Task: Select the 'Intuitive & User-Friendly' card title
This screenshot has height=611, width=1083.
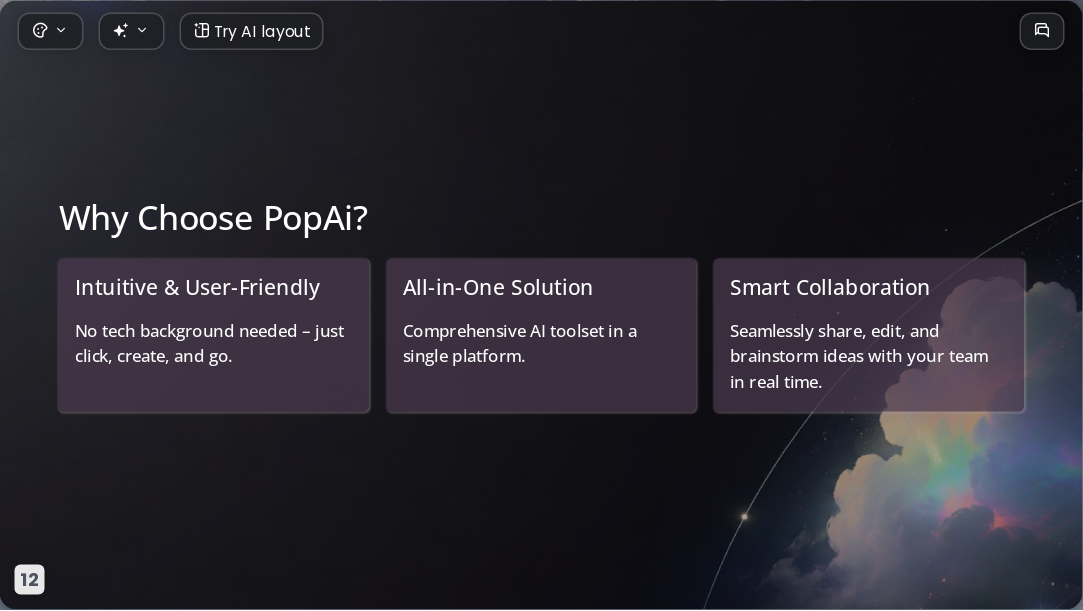Action: coord(198,287)
